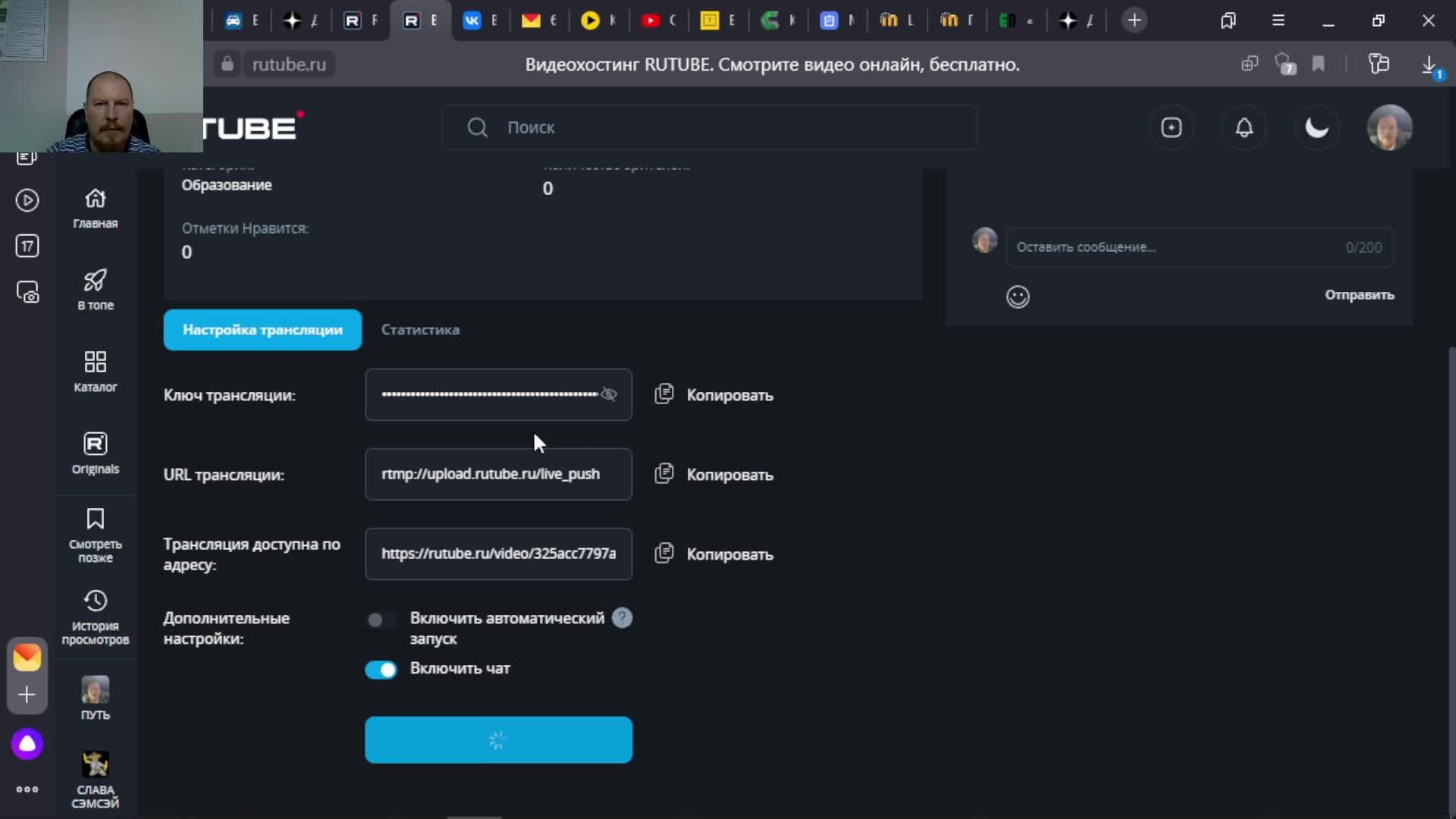Screen dimensions: 1456x819
Task: Disable the Включить чат toggle
Action: tap(381, 670)
